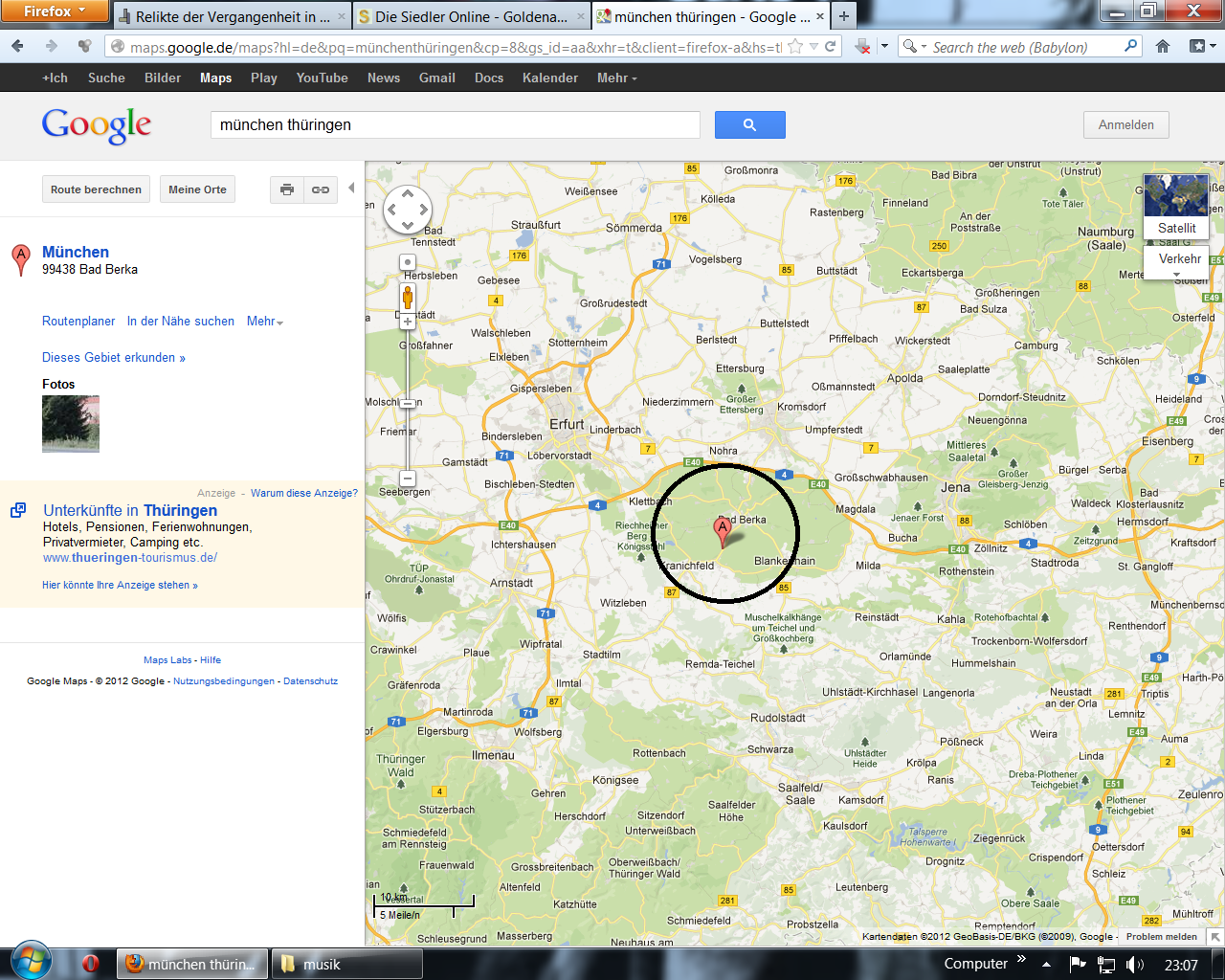
Task: Click the Route berechnen button
Action: click(x=96, y=189)
